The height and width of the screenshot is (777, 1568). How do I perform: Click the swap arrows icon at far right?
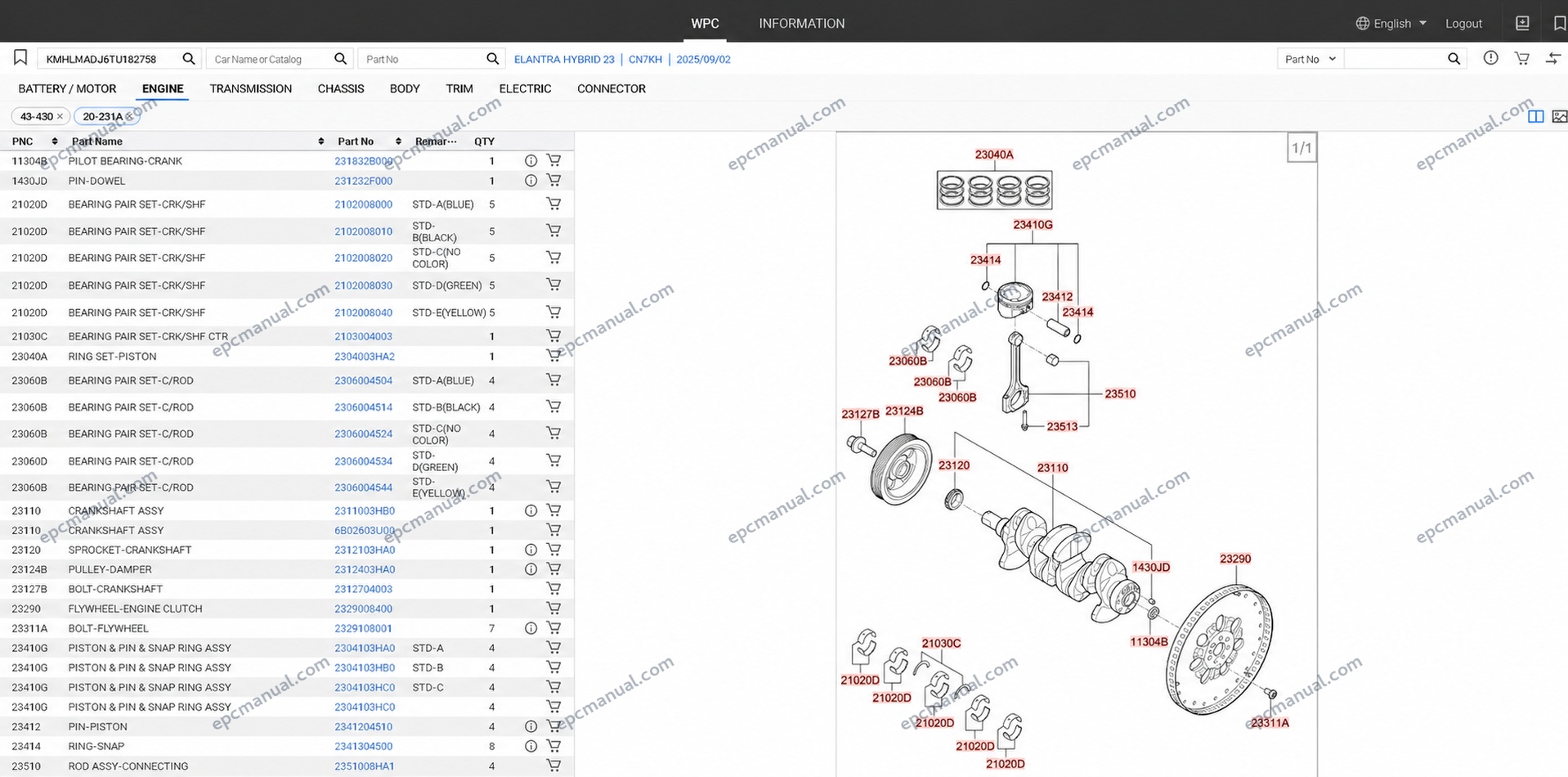click(x=1553, y=58)
